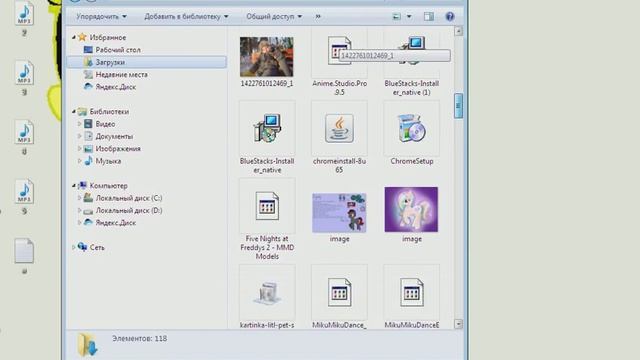Select Five Nights at Freddys 2 file

point(267,207)
